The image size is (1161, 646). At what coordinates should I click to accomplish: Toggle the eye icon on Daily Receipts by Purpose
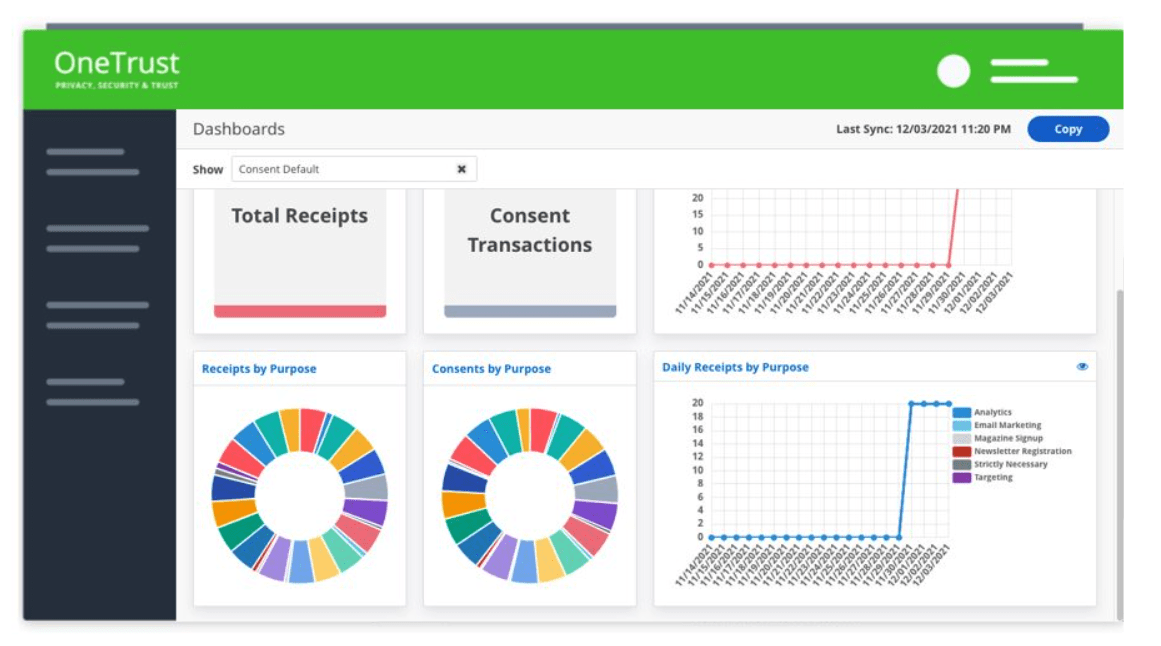point(1082,367)
